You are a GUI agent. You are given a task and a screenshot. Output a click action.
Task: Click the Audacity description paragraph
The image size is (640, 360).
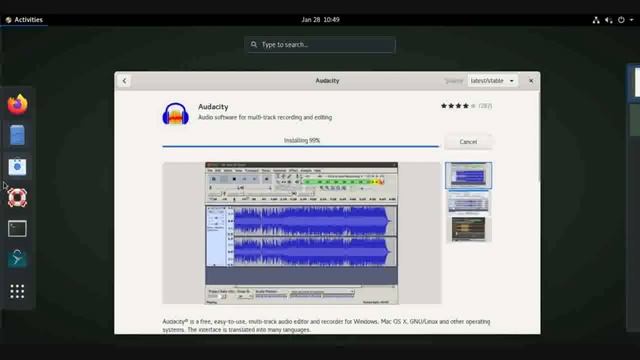point(326,326)
